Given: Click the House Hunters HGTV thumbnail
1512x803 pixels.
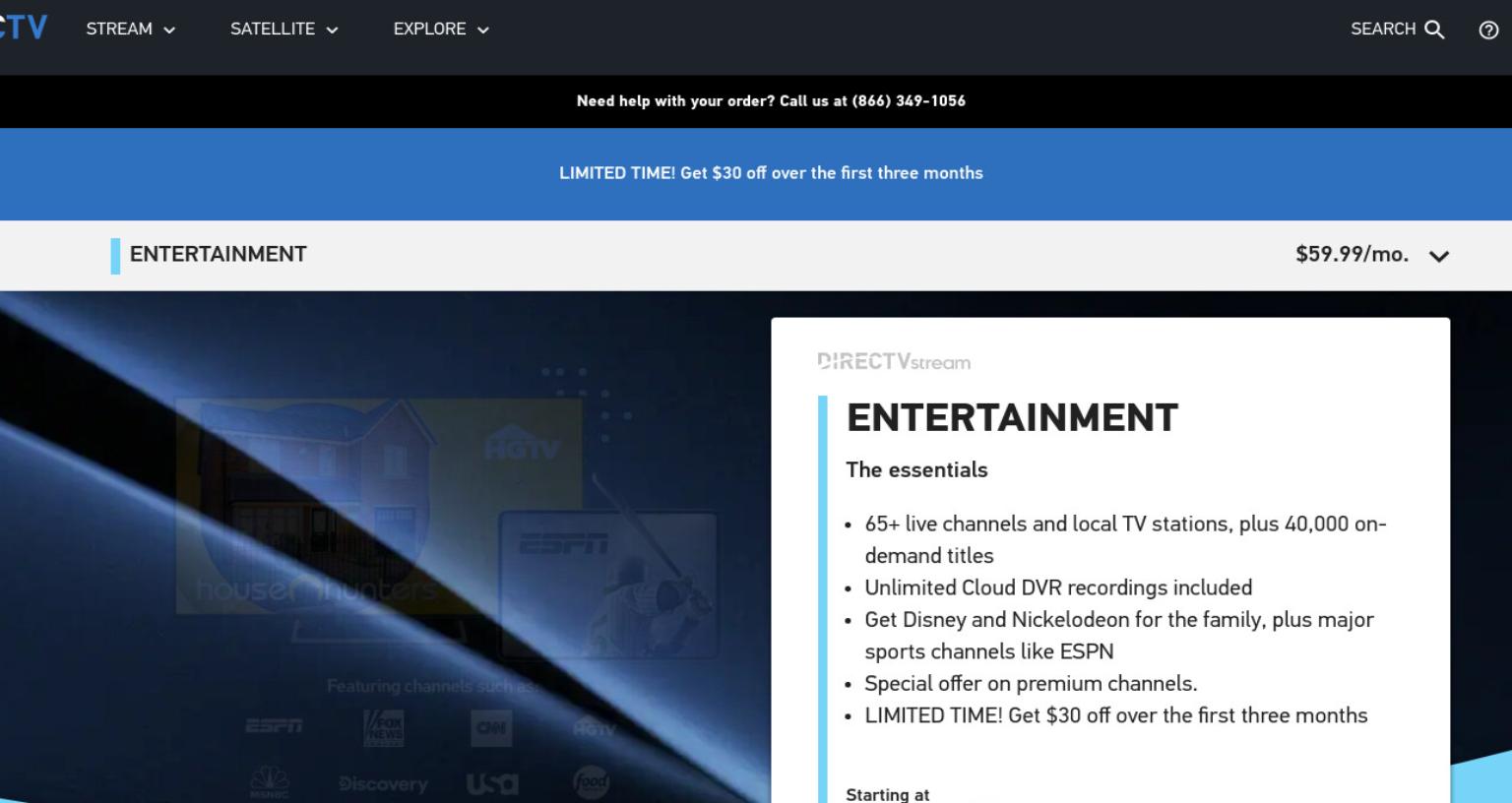Looking at the screenshot, I should [379, 506].
